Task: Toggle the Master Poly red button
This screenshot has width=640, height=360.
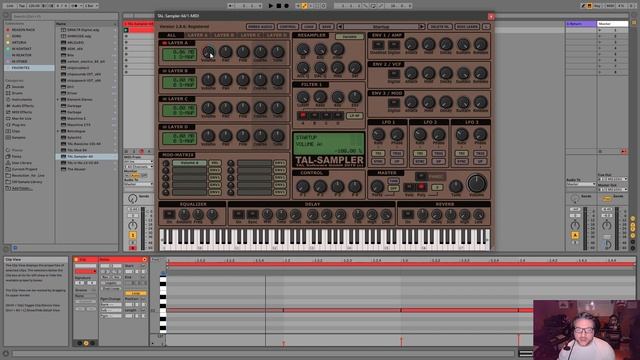Action: pyautogui.click(x=421, y=187)
